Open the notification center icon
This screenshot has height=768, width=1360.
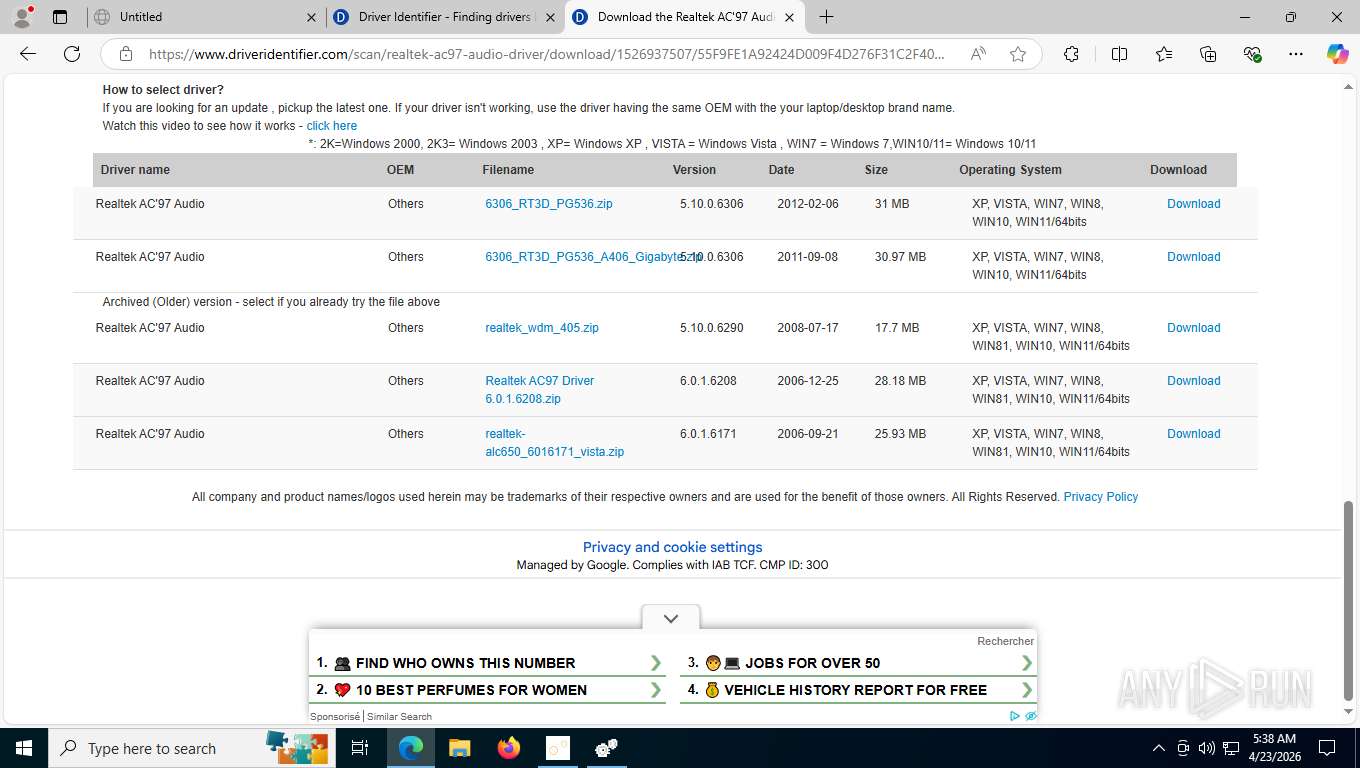pyautogui.click(x=1327, y=748)
